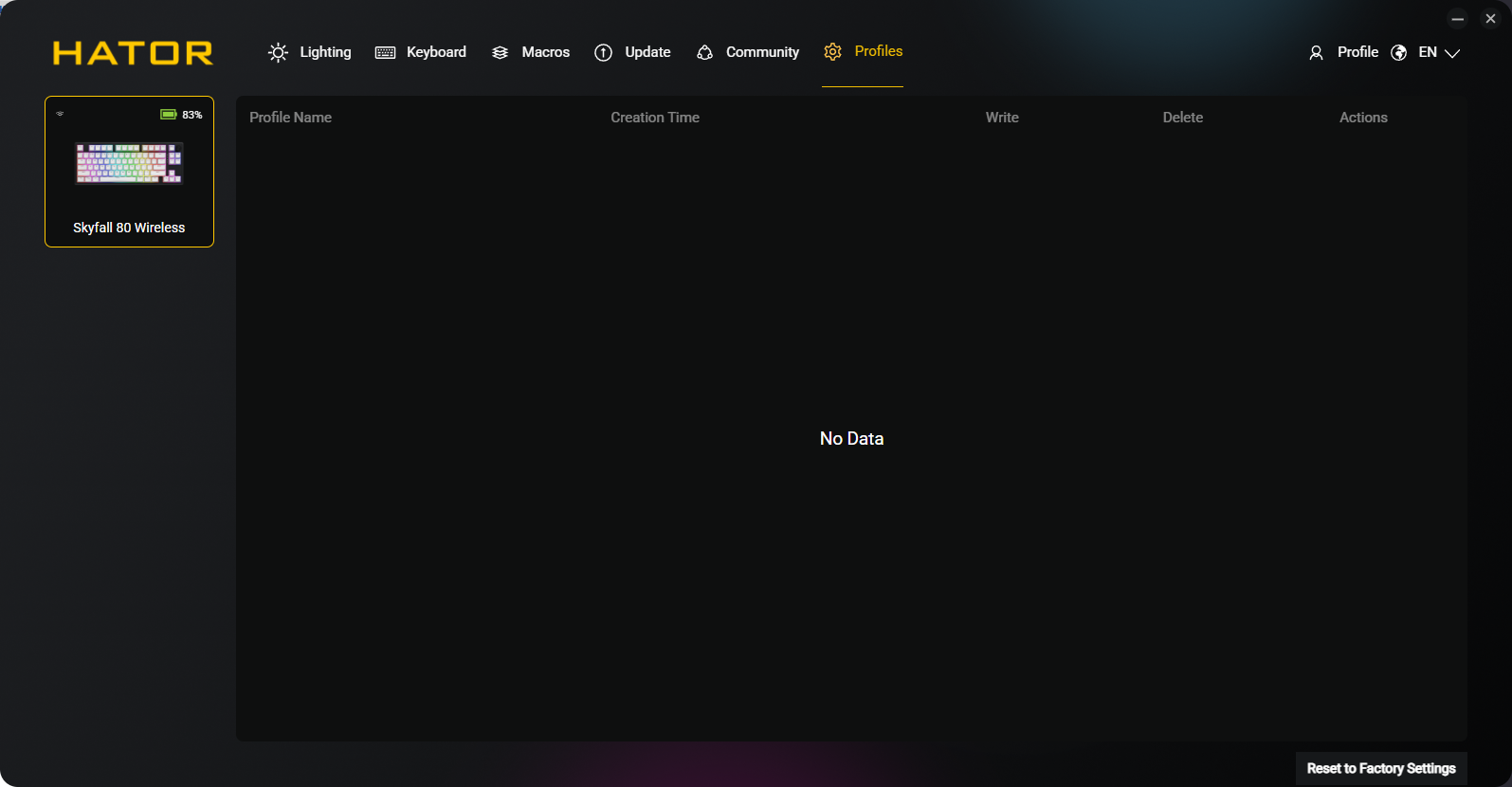
Task: Expand the EN language dropdown chevron
Action: point(1452,54)
